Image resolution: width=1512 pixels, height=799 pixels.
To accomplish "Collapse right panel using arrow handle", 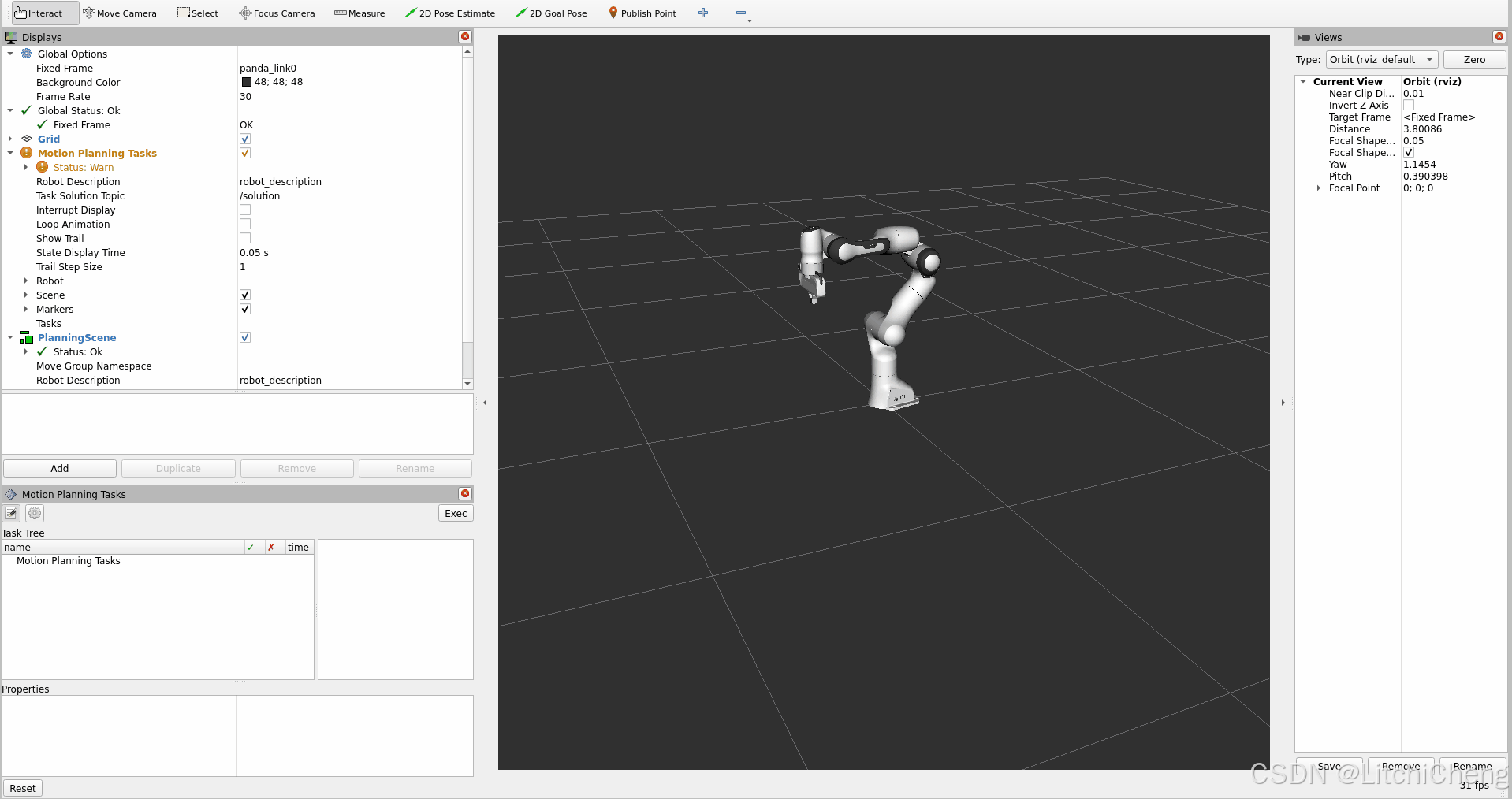I will click(x=1283, y=403).
